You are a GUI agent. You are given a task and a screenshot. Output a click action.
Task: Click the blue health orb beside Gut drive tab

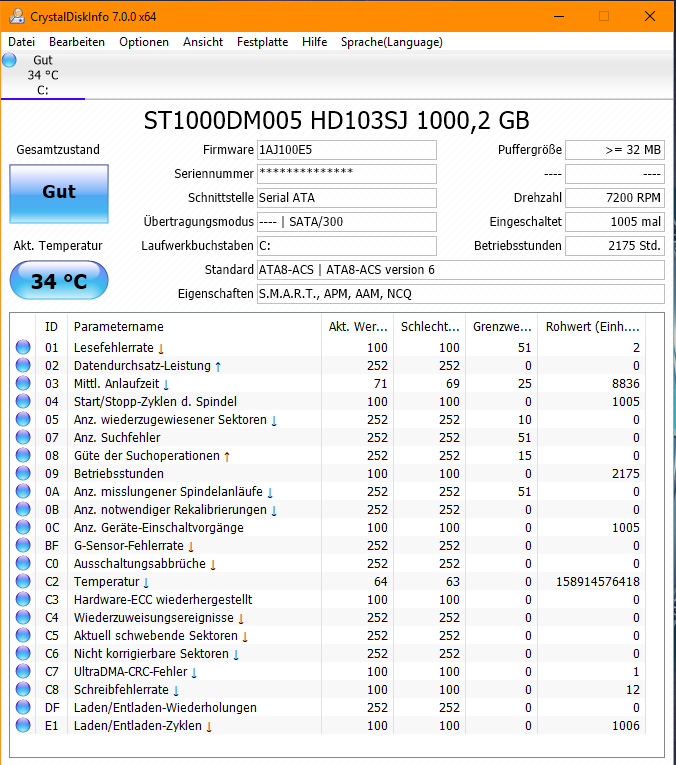(x=9, y=60)
